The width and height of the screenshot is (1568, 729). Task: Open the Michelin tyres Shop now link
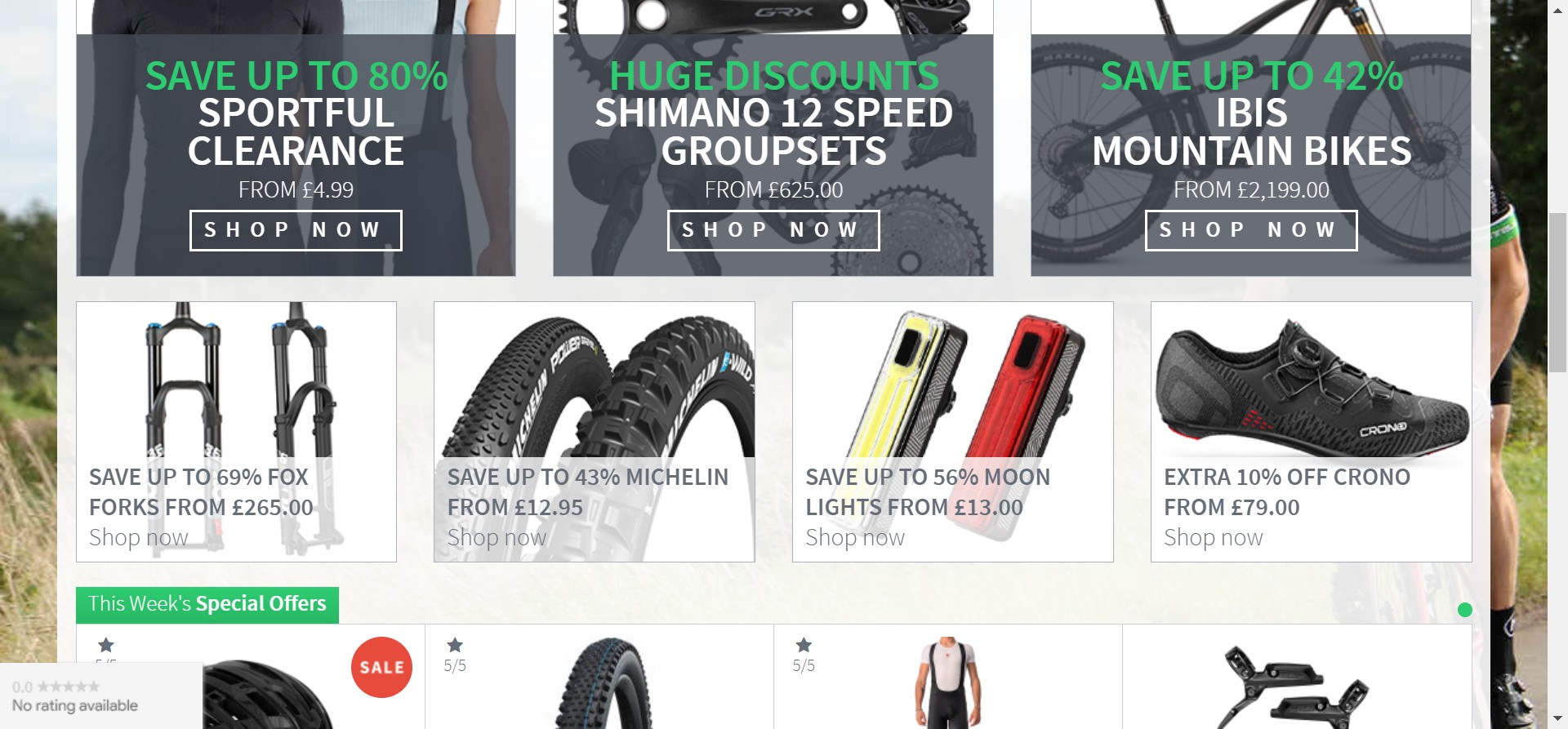click(497, 537)
